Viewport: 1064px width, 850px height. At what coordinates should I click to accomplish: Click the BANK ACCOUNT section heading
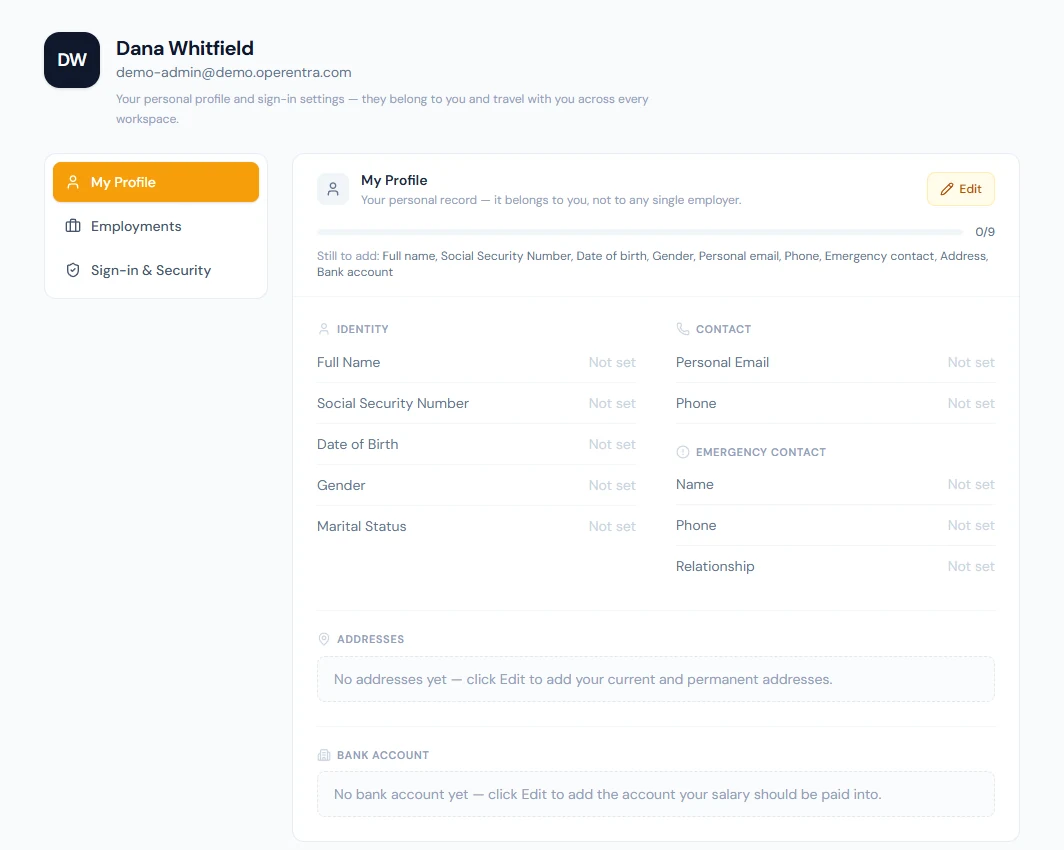[x=383, y=755]
